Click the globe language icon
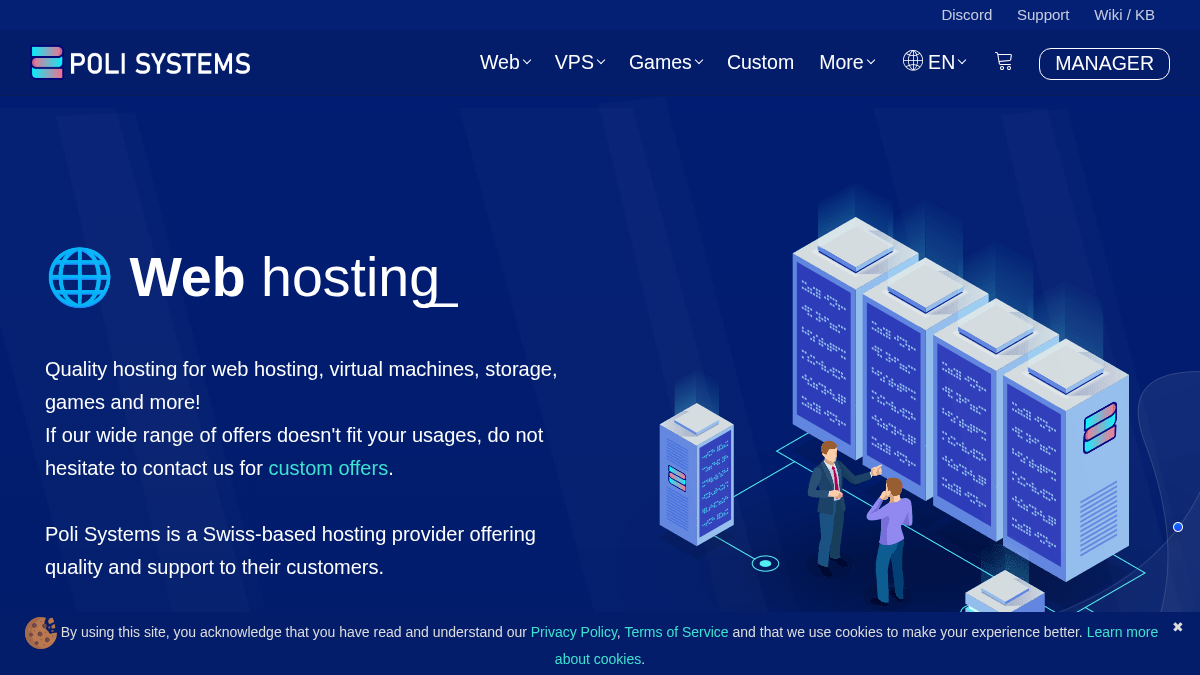This screenshot has height=675, width=1200. [913, 61]
